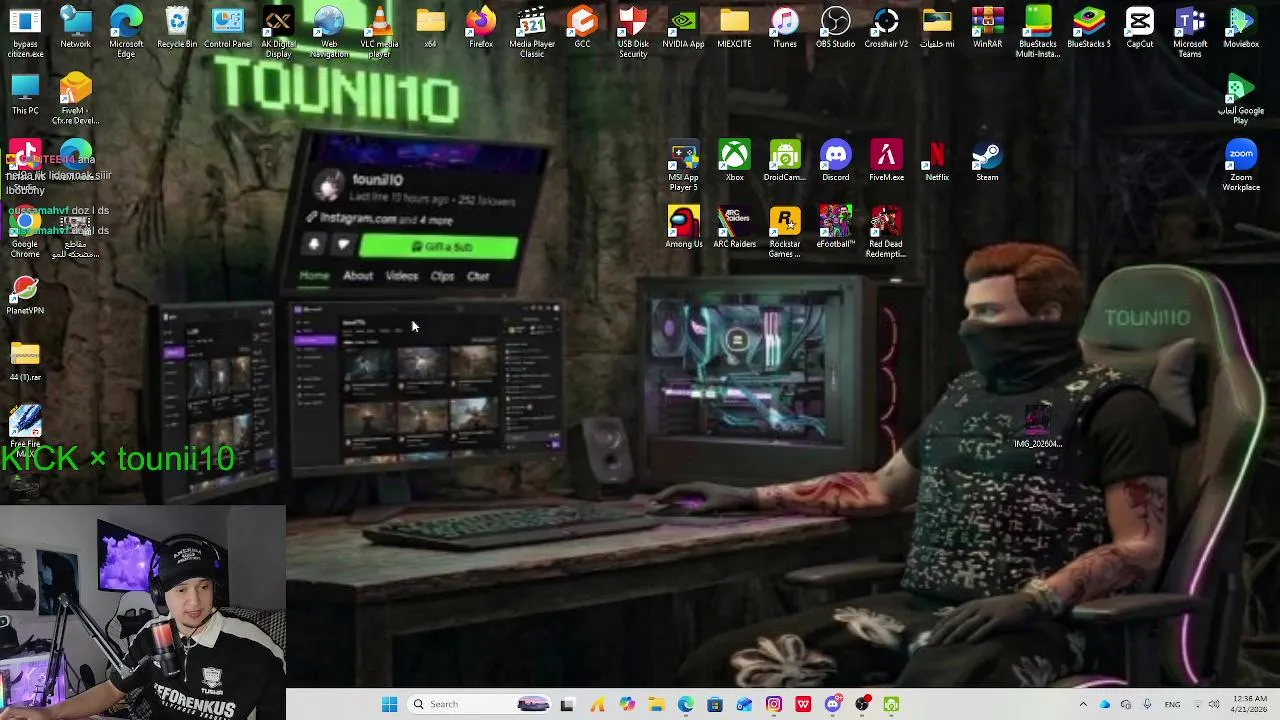
Task: Select the USB Disk Security shortcut
Action: point(633,32)
